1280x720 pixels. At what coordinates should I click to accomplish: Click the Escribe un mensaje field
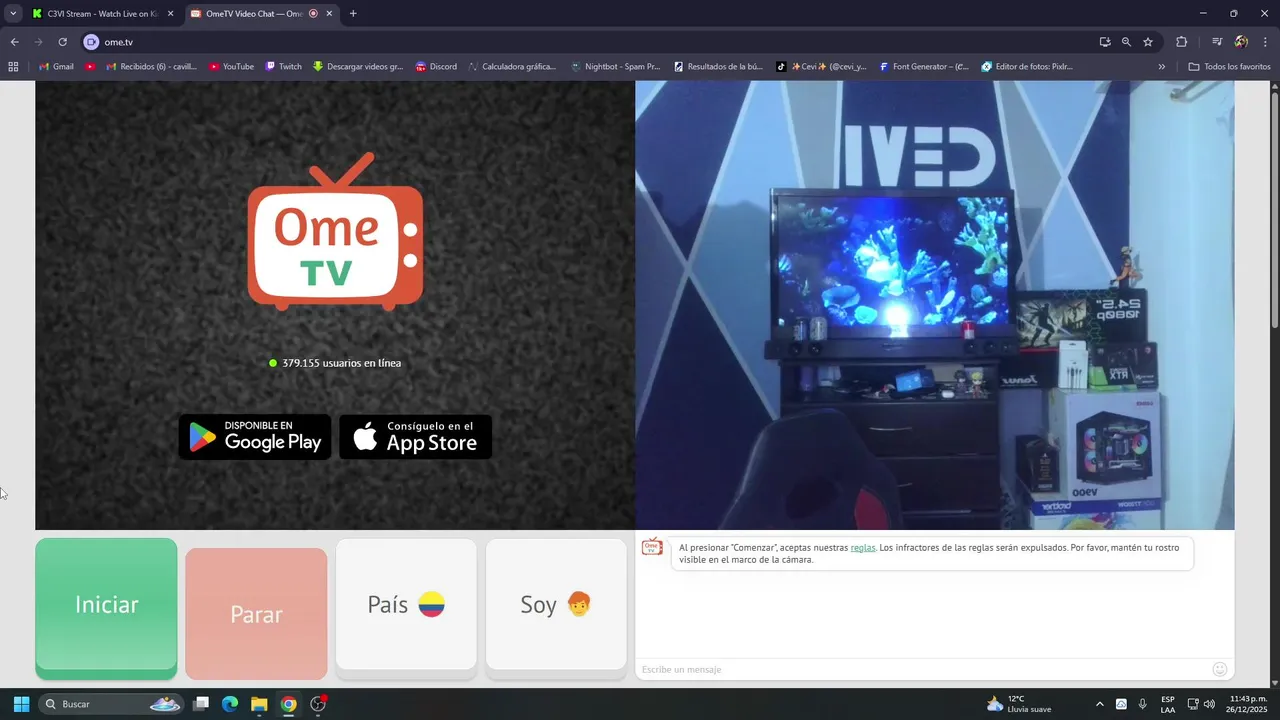[920, 669]
